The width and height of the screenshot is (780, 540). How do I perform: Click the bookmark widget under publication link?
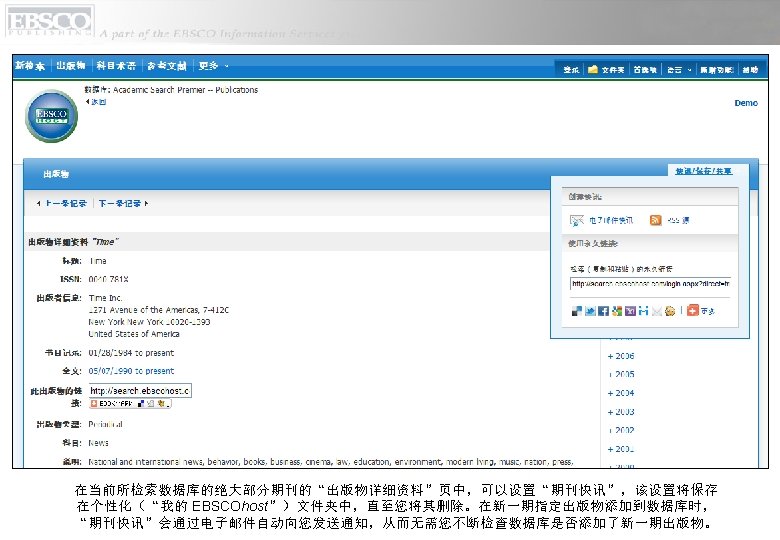pyautogui.click(x=130, y=404)
